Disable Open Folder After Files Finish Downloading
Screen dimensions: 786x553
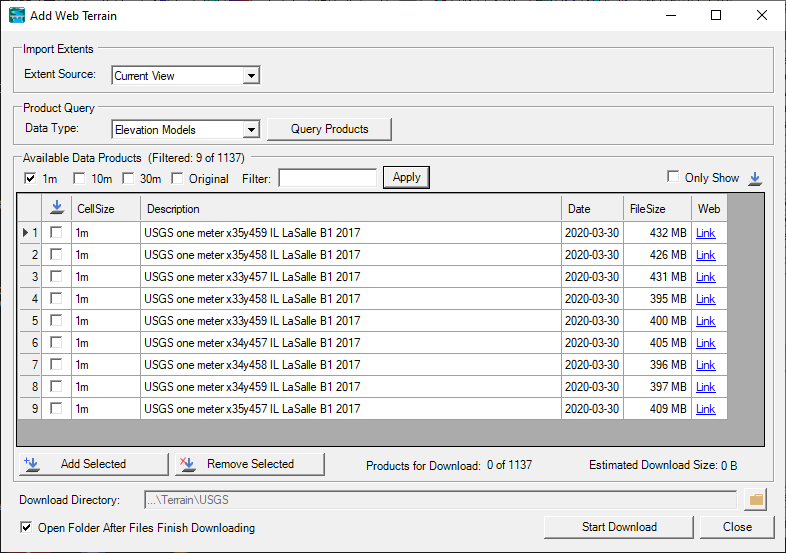26,527
